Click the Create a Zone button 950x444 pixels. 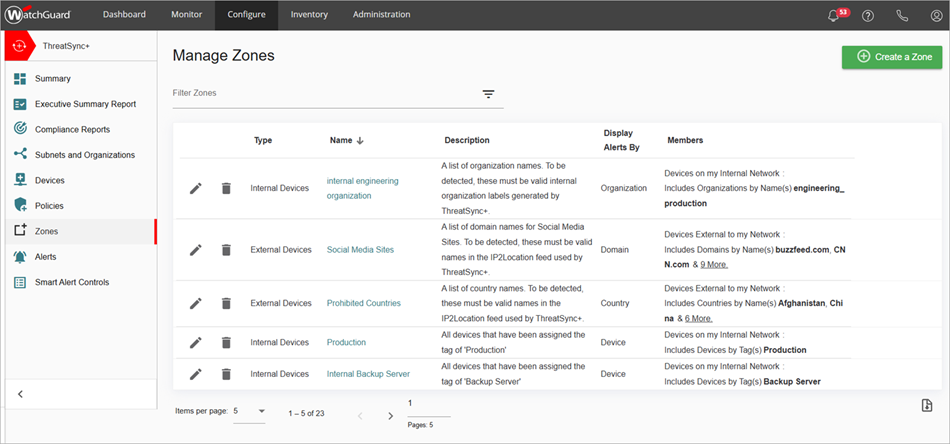892,57
